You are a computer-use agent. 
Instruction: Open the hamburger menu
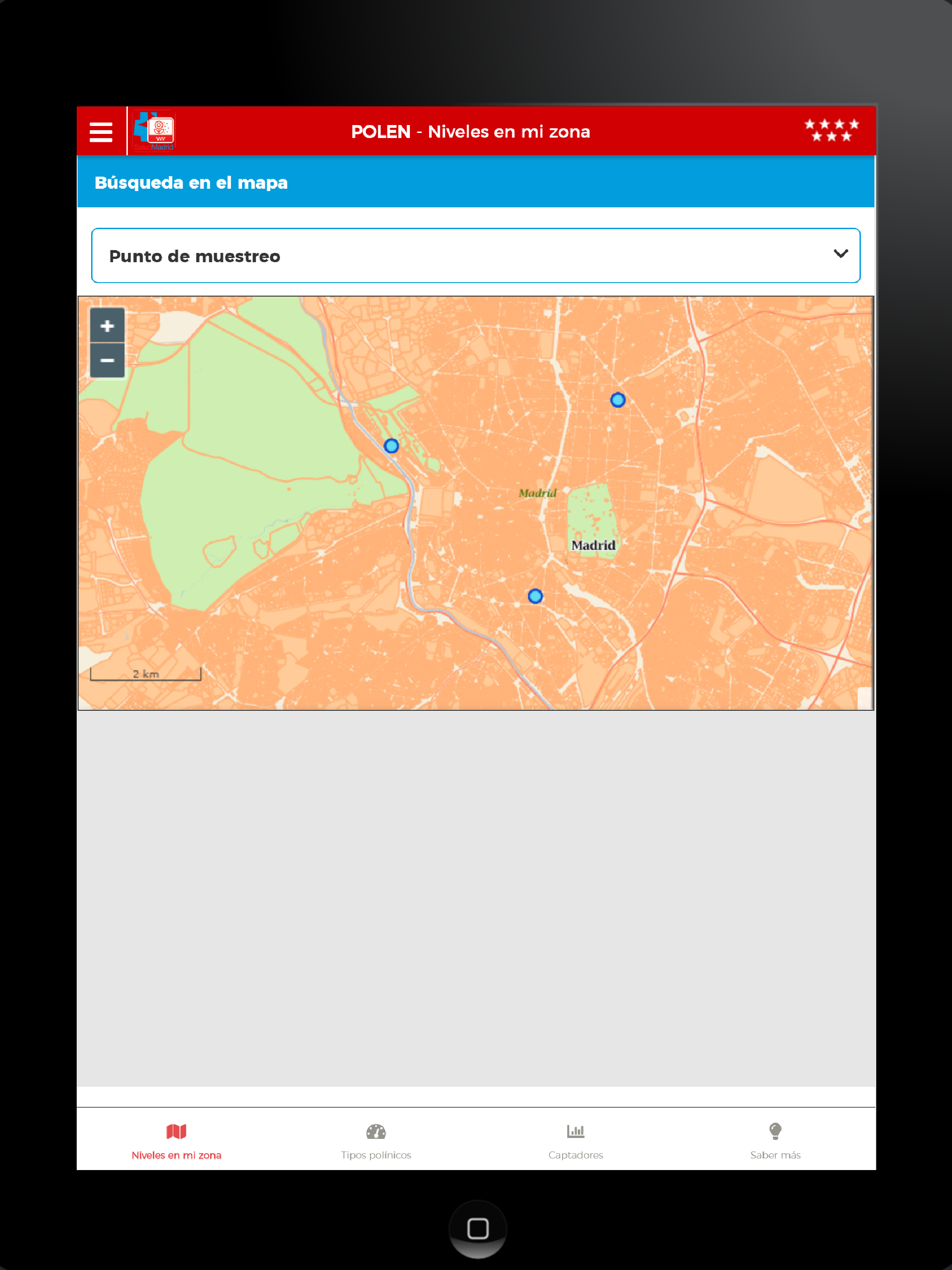[101, 132]
